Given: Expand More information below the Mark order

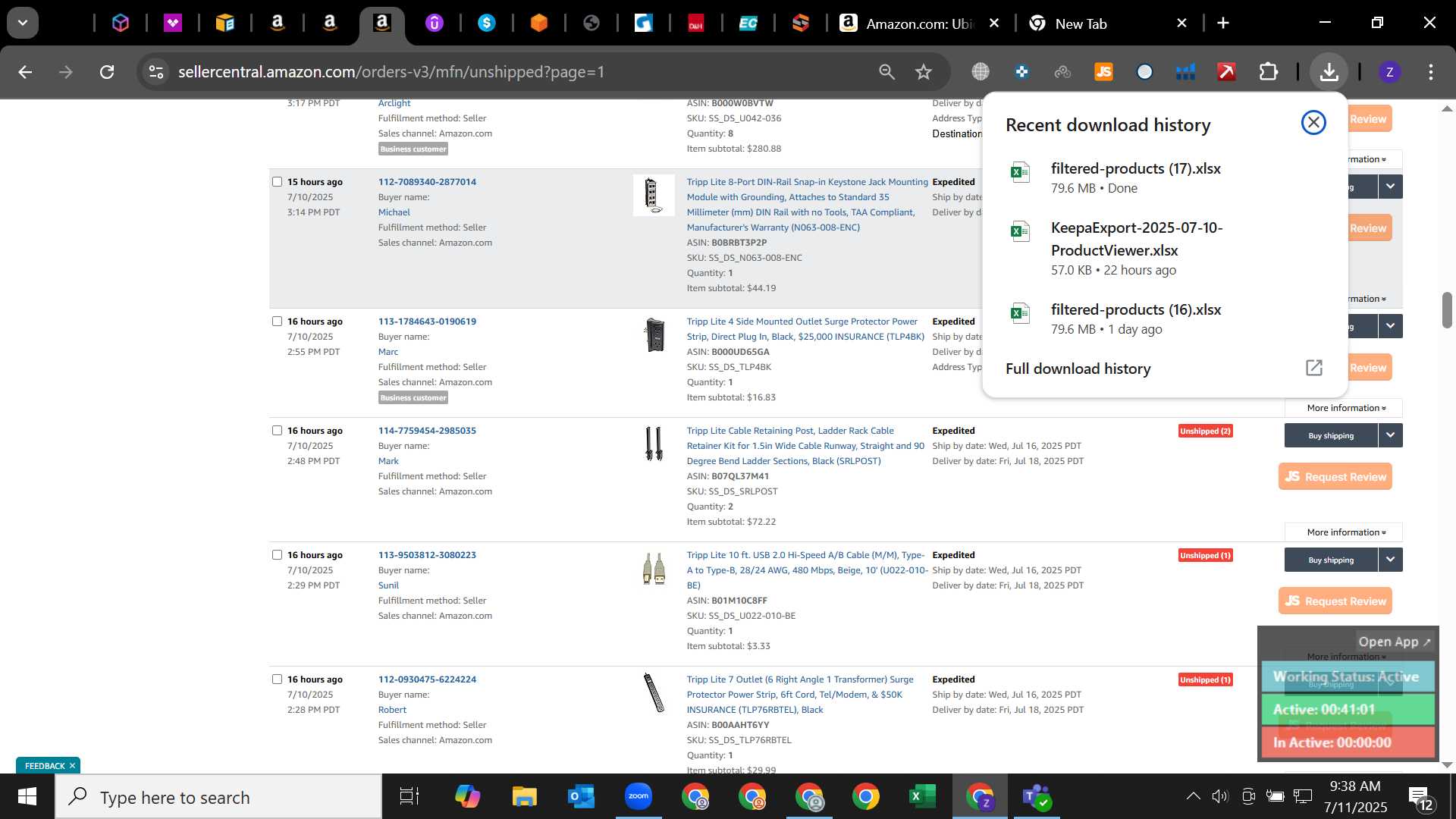Looking at the screenshot, I should pyautogui.click(x=1345, y=532).
